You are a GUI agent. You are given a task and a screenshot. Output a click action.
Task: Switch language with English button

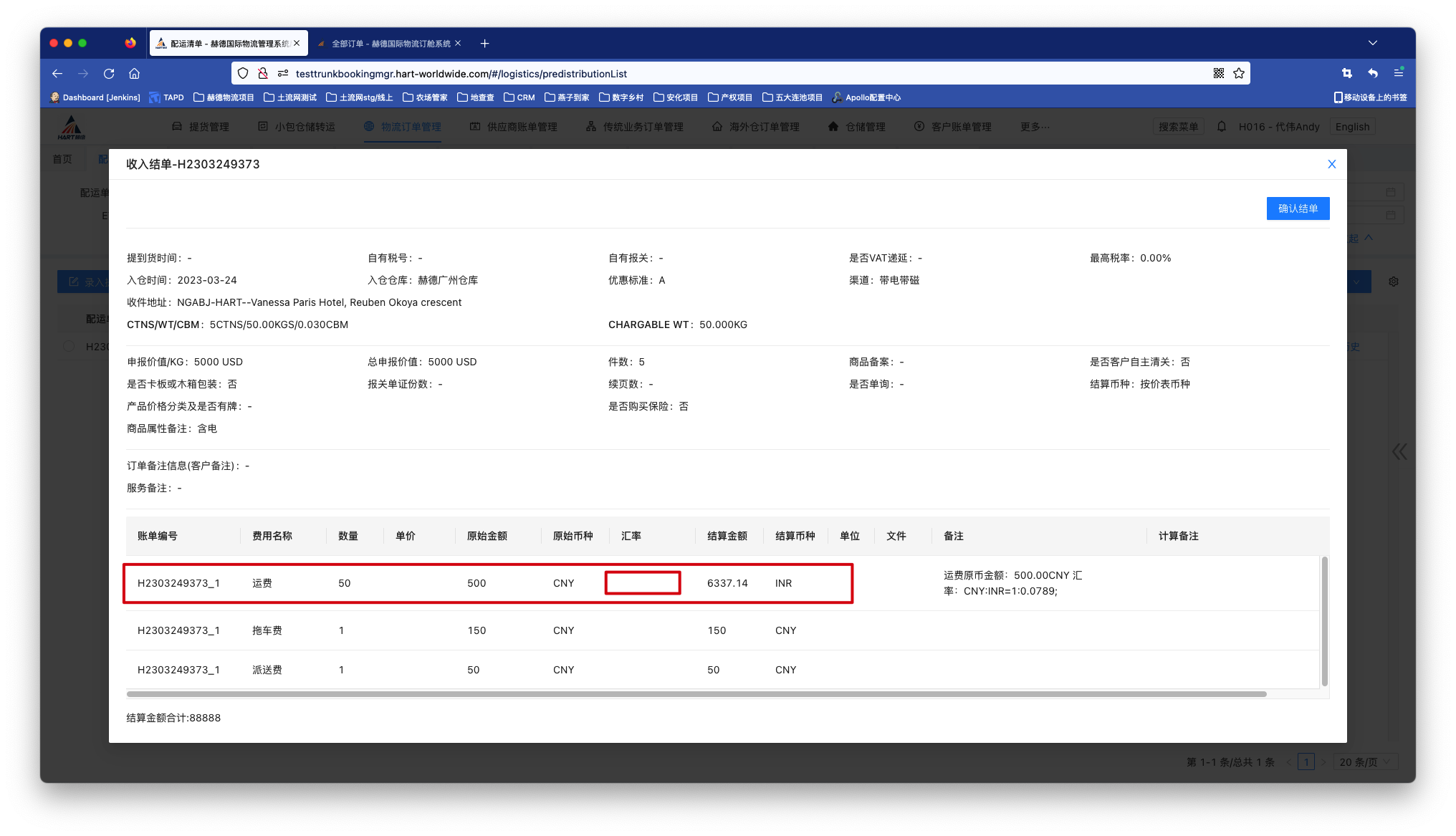pyautogui.click(x=1352, y=127)
